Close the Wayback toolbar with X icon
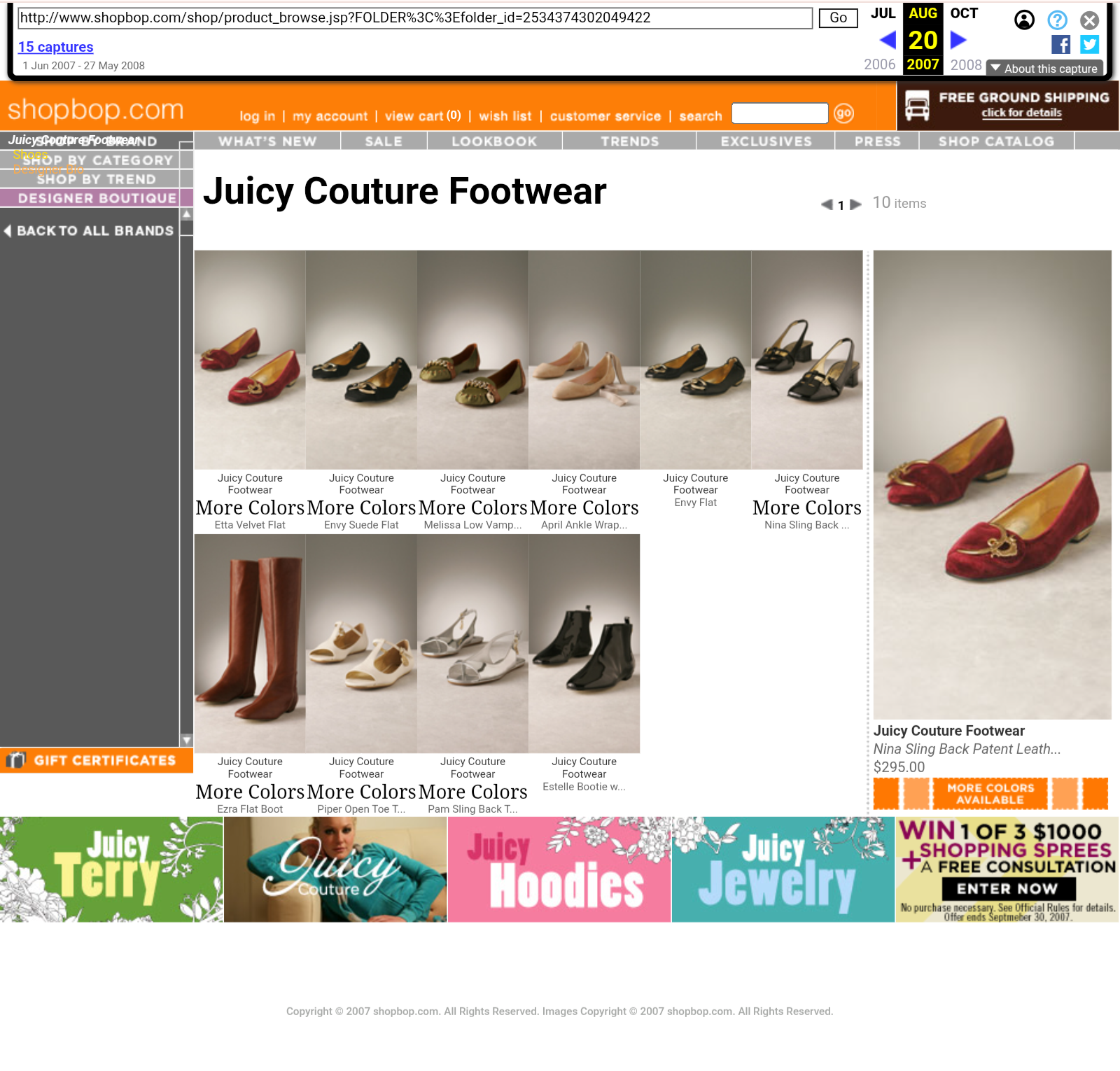This screenshot has width=1120, height=1071. point(1089,20)
